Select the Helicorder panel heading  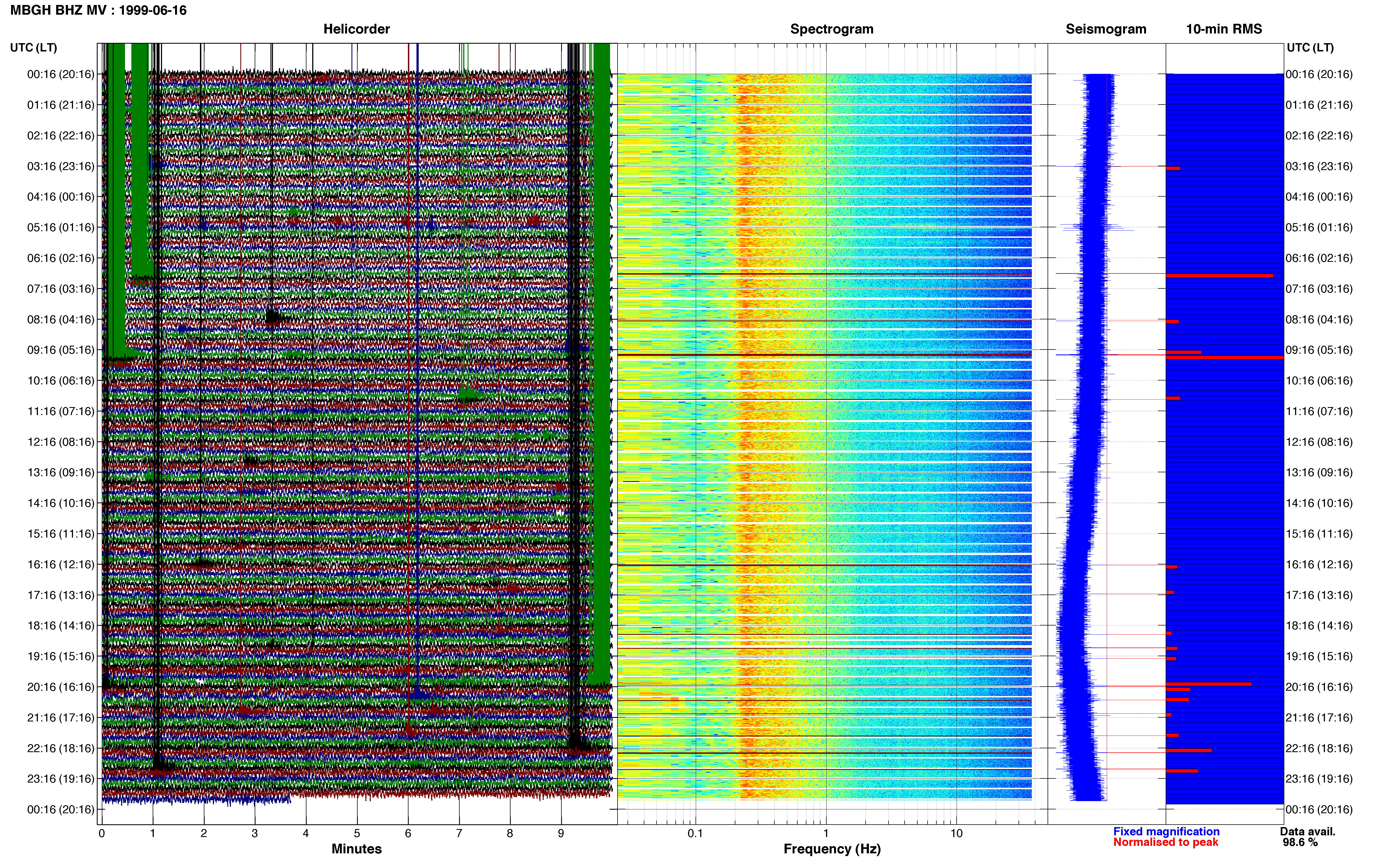[x=356, y=29]
